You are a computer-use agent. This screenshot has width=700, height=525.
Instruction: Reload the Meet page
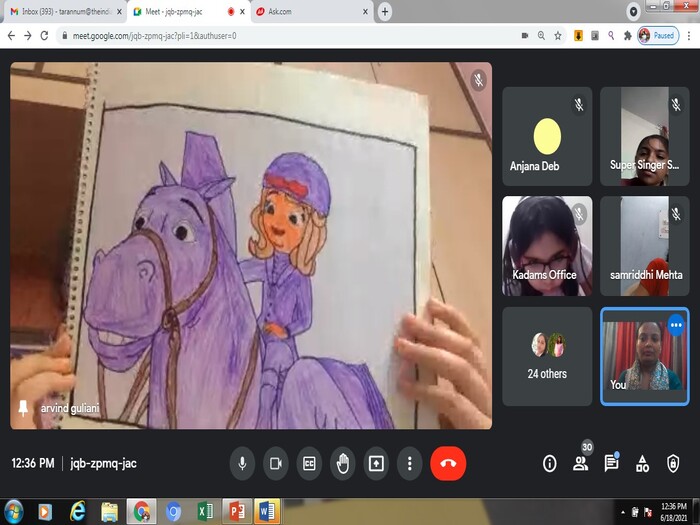tap(44, 36)
